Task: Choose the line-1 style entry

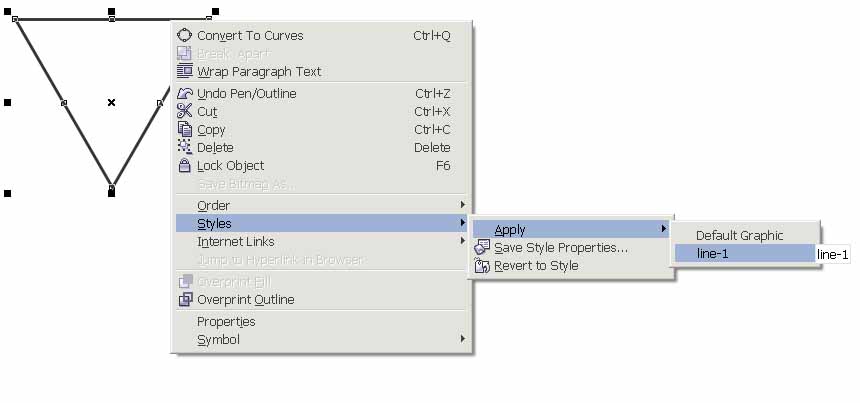Action: (x=745, y=253)
